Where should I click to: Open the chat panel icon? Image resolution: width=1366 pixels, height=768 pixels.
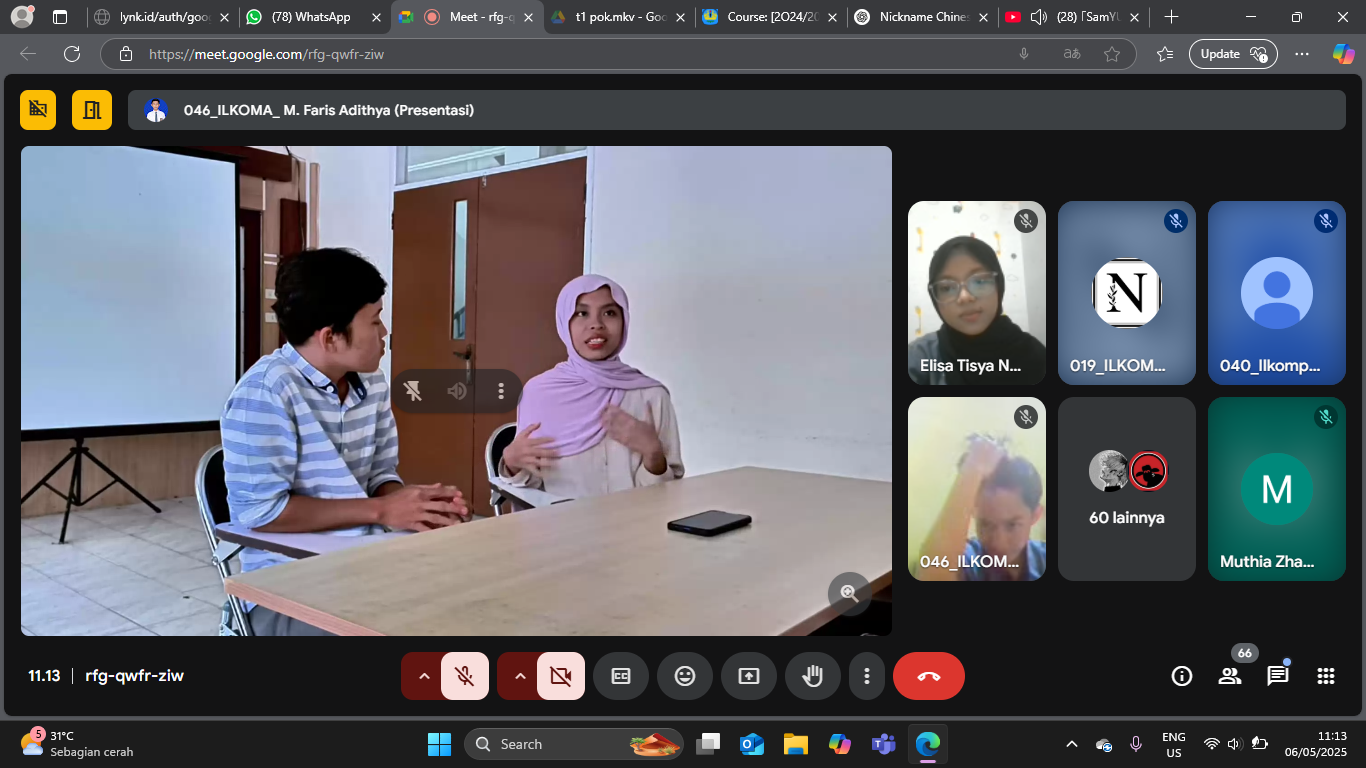coord(1277,676)
